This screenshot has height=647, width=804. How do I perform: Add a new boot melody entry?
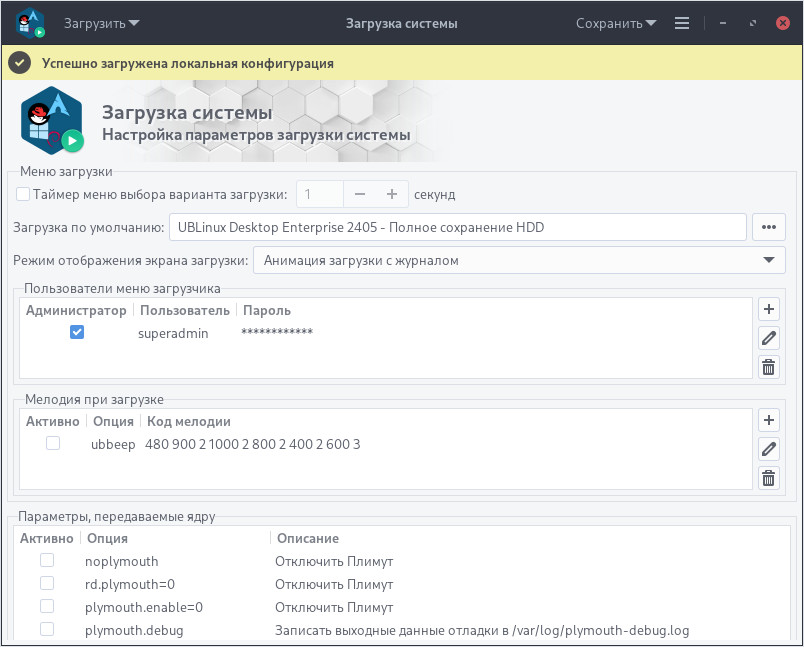(x=768, y=420)
